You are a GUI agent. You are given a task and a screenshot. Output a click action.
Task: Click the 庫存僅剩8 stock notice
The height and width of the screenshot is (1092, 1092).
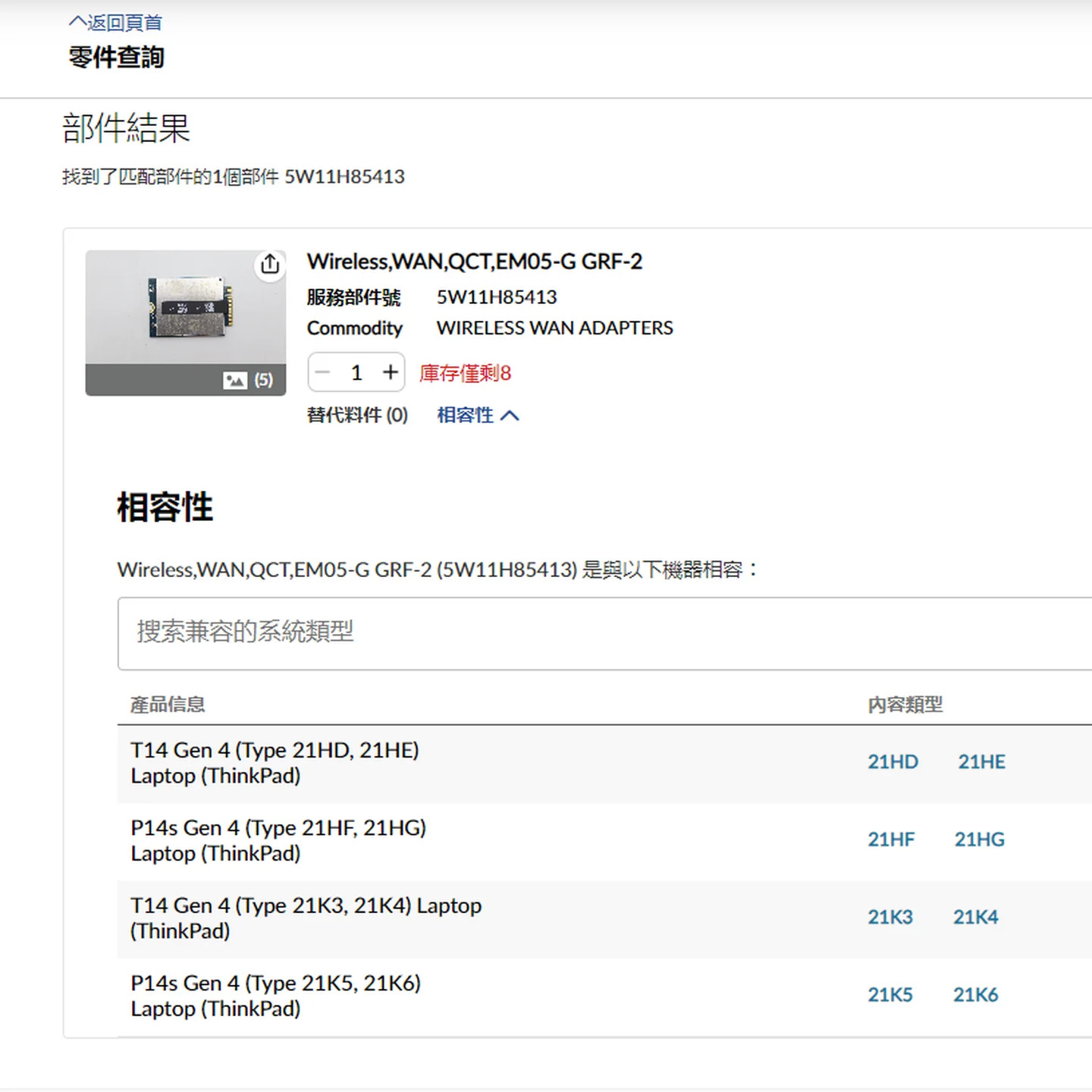click(x=466, y=373)
